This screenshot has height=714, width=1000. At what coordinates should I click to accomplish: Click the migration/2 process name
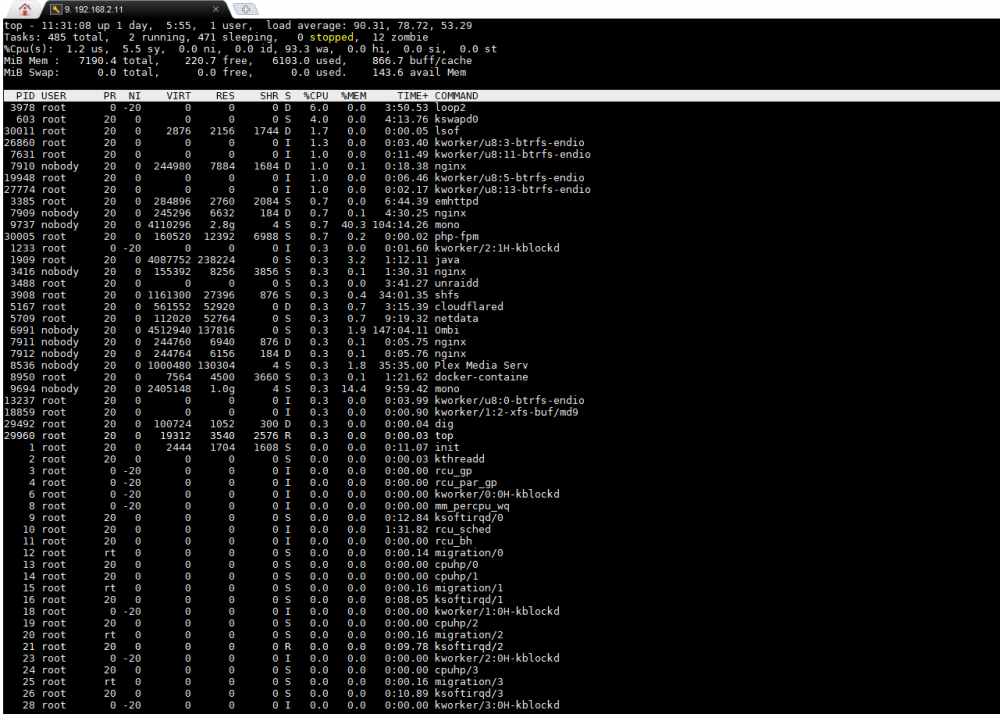[469, 634]
